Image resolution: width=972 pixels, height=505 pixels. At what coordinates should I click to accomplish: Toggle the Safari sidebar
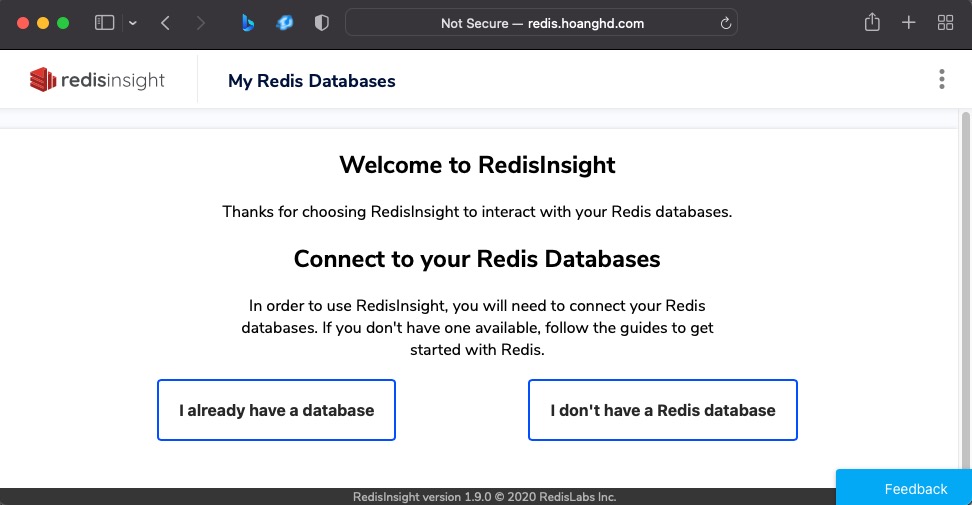(104, 23)
